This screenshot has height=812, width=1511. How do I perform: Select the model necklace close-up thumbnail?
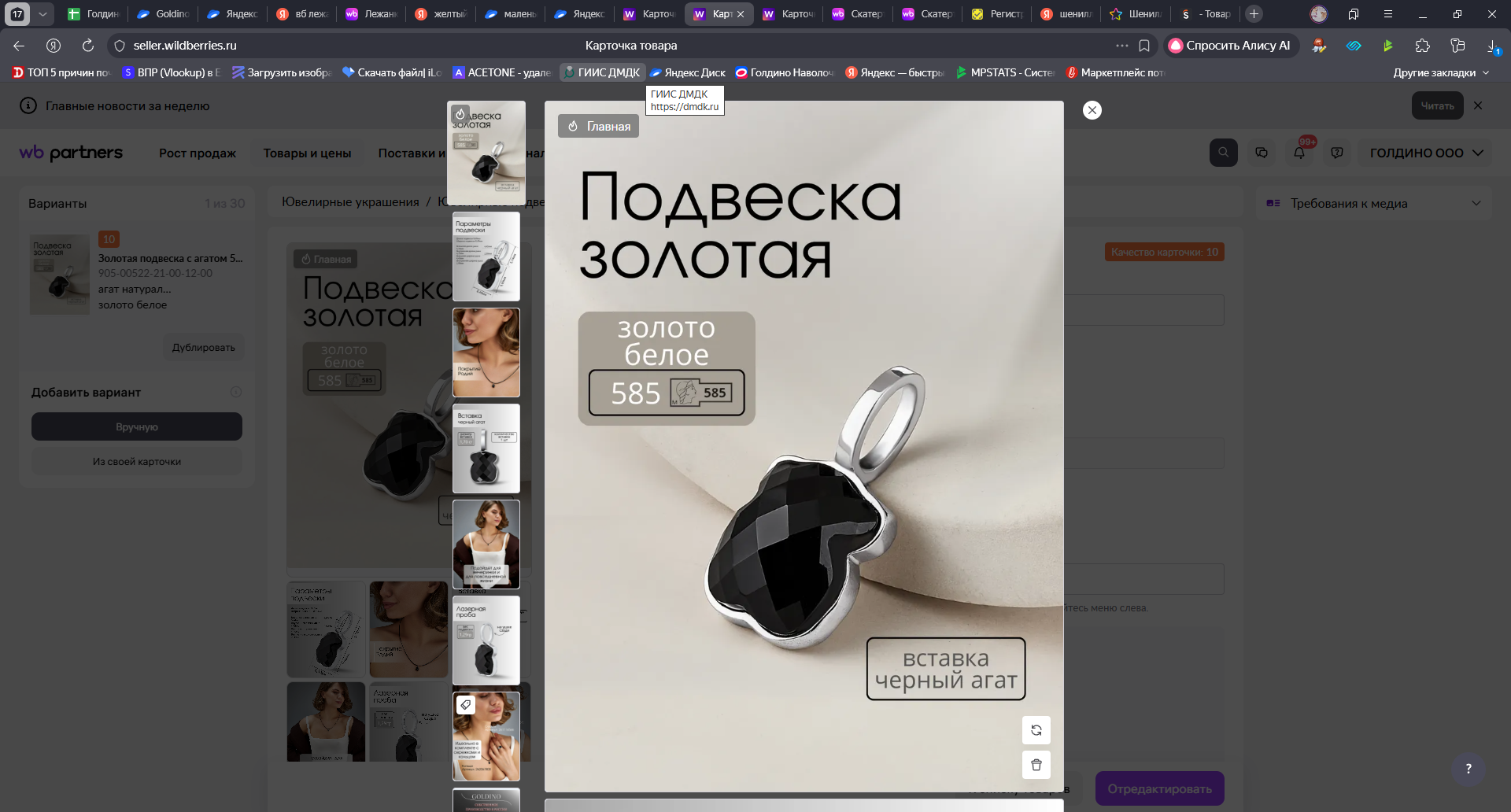(x=486, y=352)
